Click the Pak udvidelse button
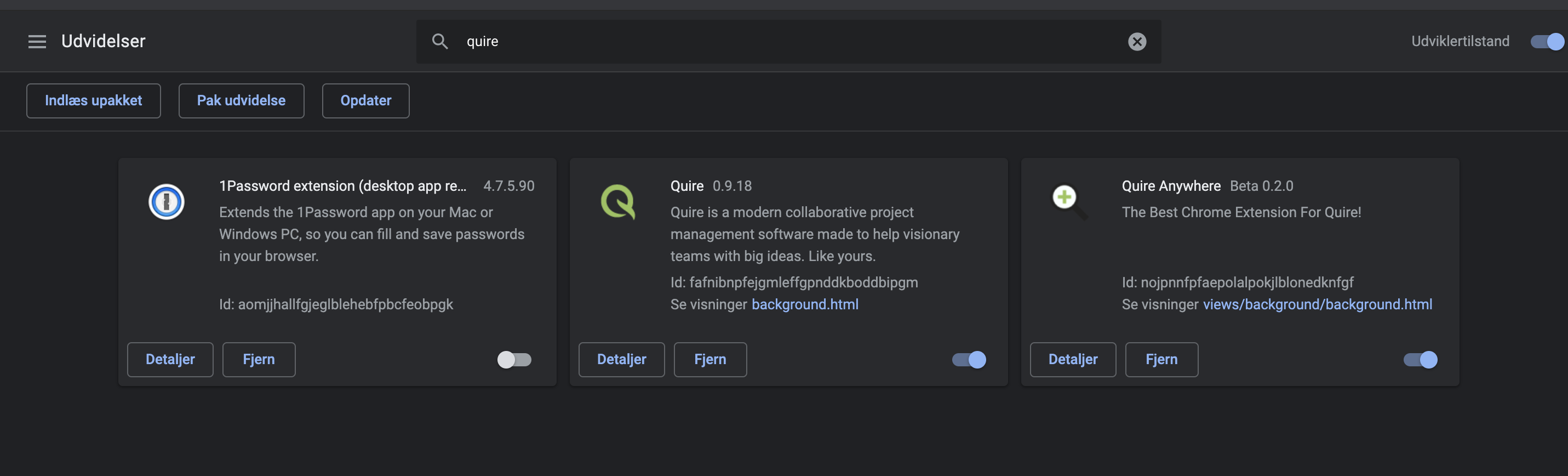Screen dimensions: 1568x476 coord(241,100)
